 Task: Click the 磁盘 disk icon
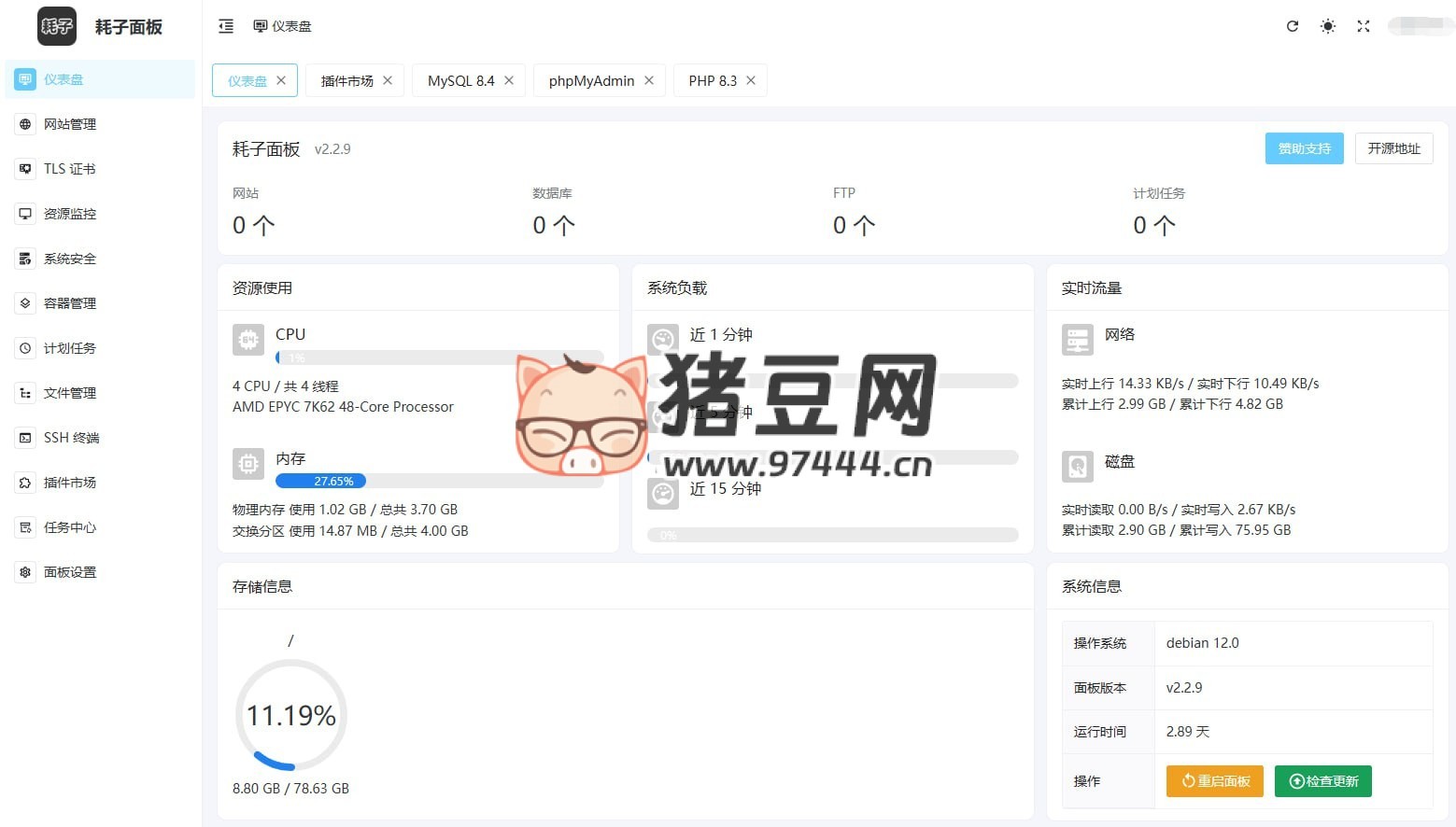[x=1078, y=466]
